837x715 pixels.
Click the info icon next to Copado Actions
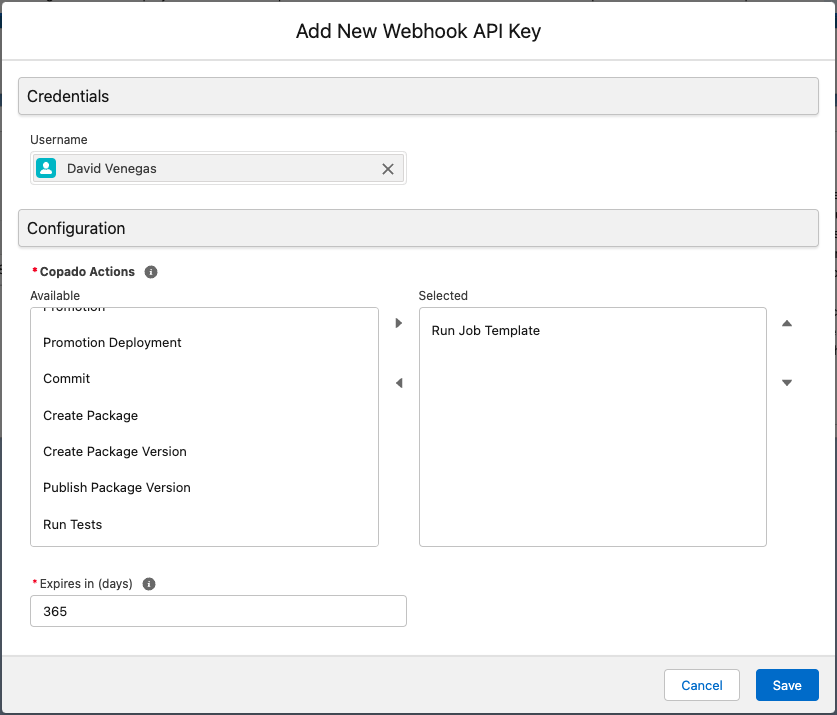click(151, 271)
